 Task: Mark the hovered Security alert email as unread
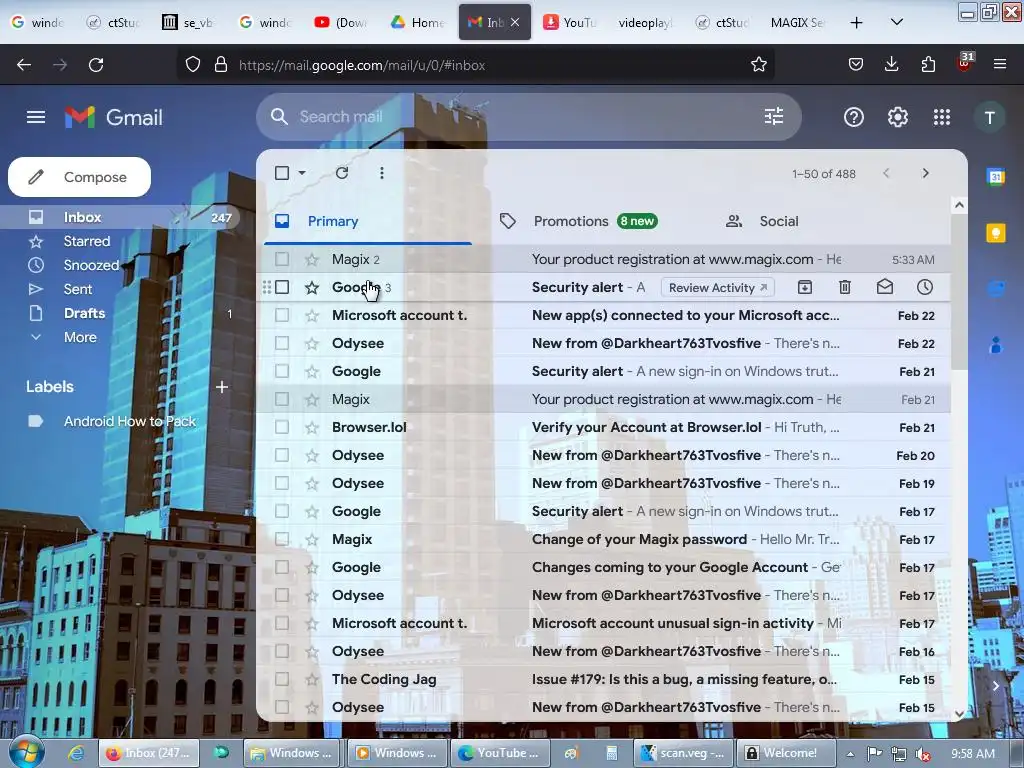pyautogui.click(x=885, y=287)
